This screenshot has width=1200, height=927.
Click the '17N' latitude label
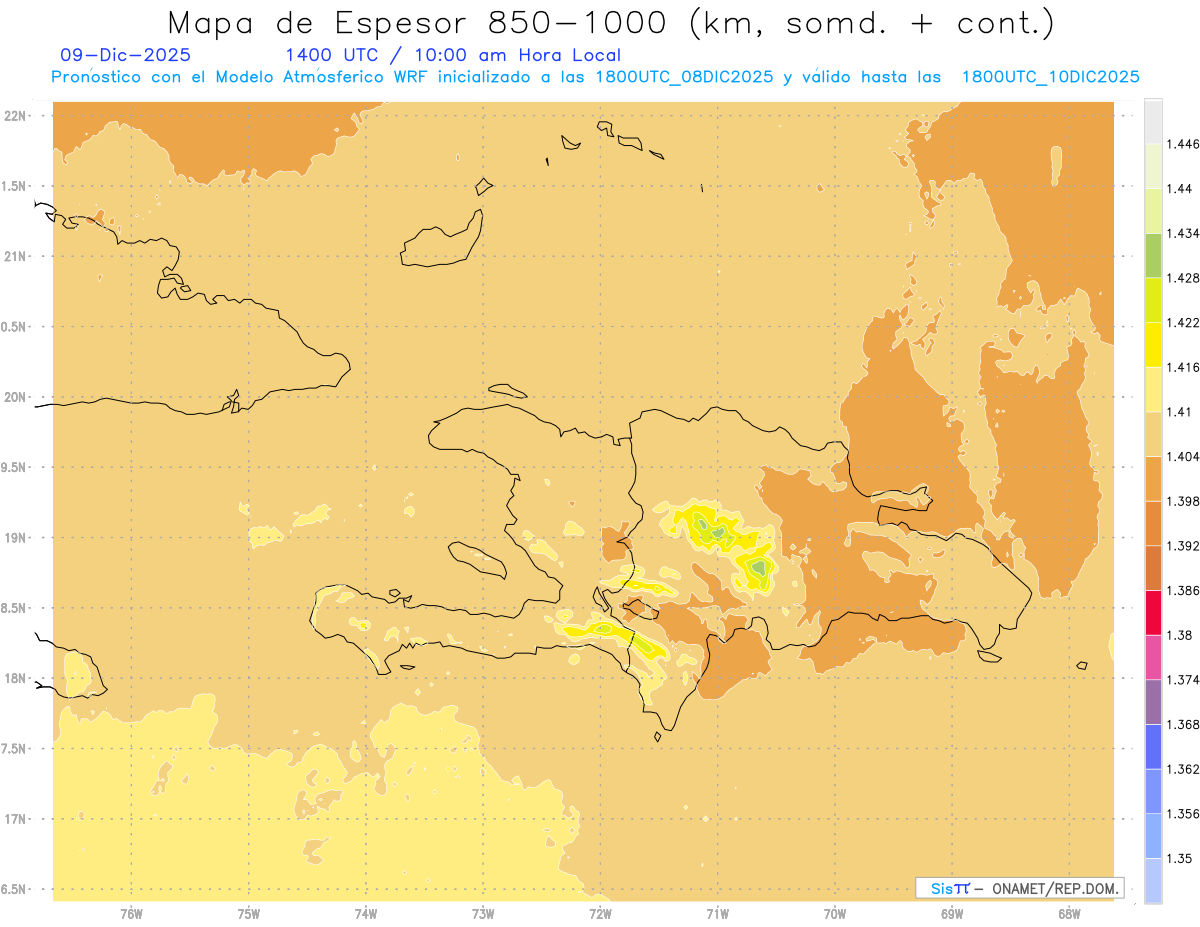click(16, 819)
